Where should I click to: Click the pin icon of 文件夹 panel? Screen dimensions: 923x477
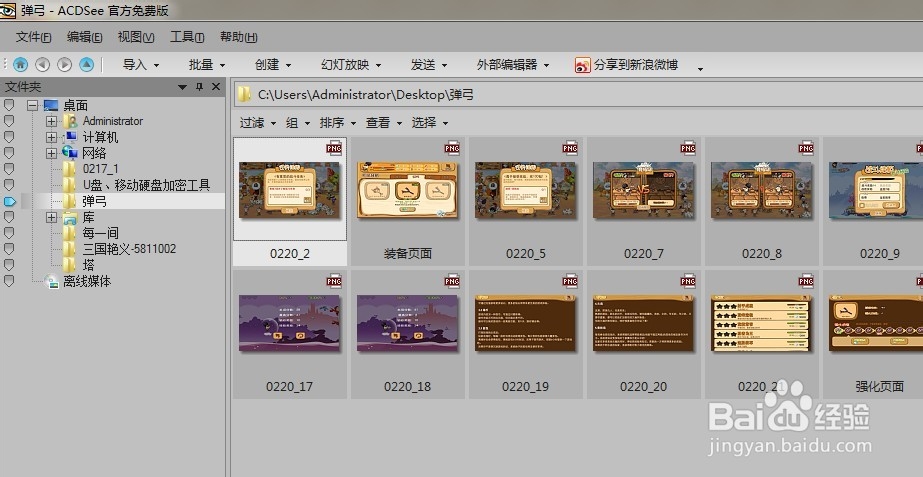pyautogui.click(x=200, y=87)
